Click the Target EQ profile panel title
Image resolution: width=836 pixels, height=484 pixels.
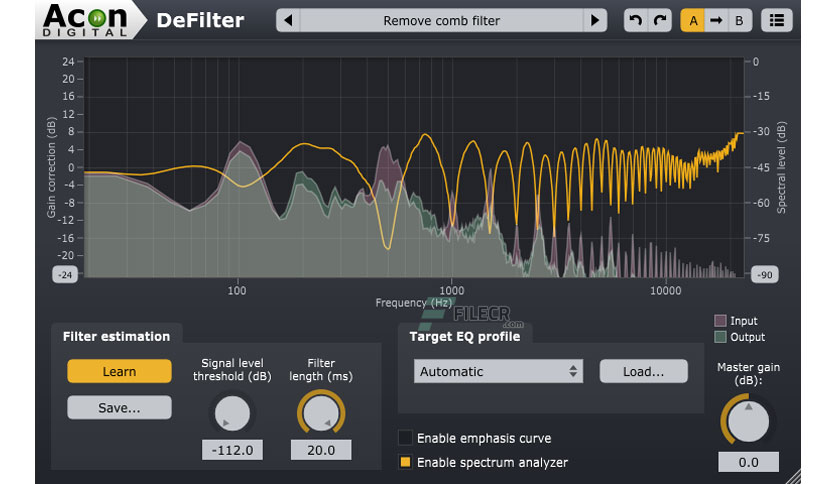pyautogui.click(x=464, y=336)
